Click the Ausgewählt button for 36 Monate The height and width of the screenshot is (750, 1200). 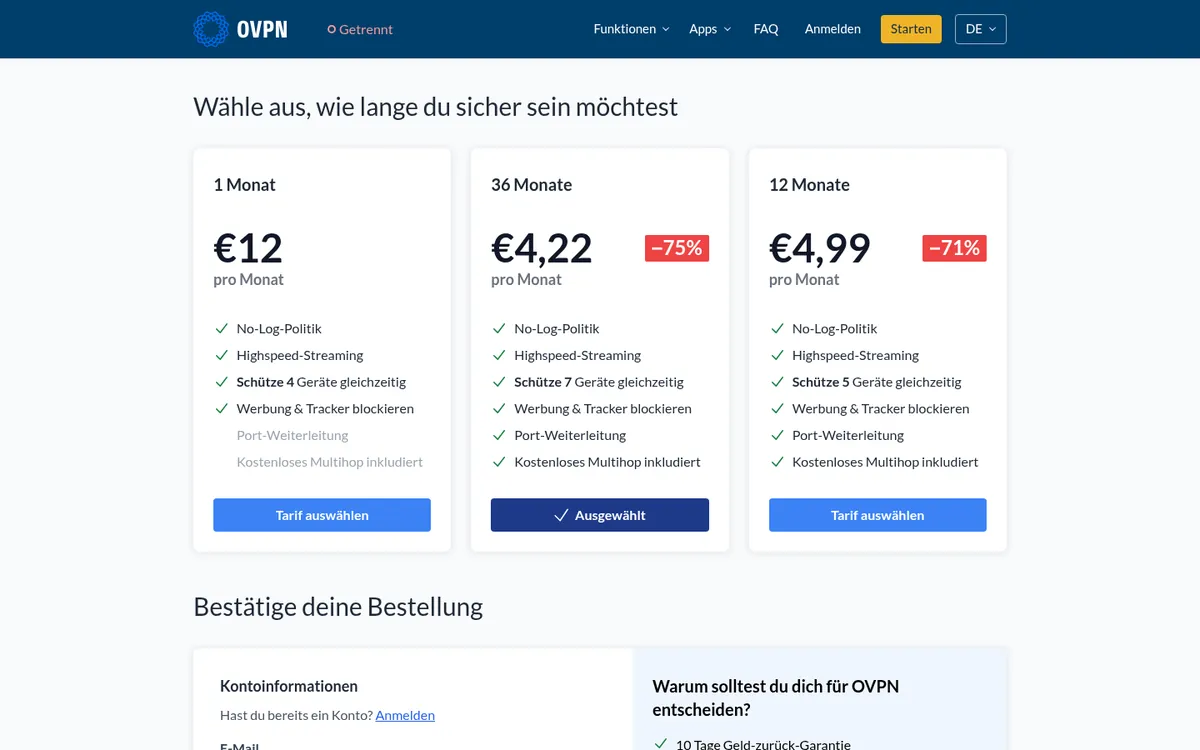tap(600, 515)
